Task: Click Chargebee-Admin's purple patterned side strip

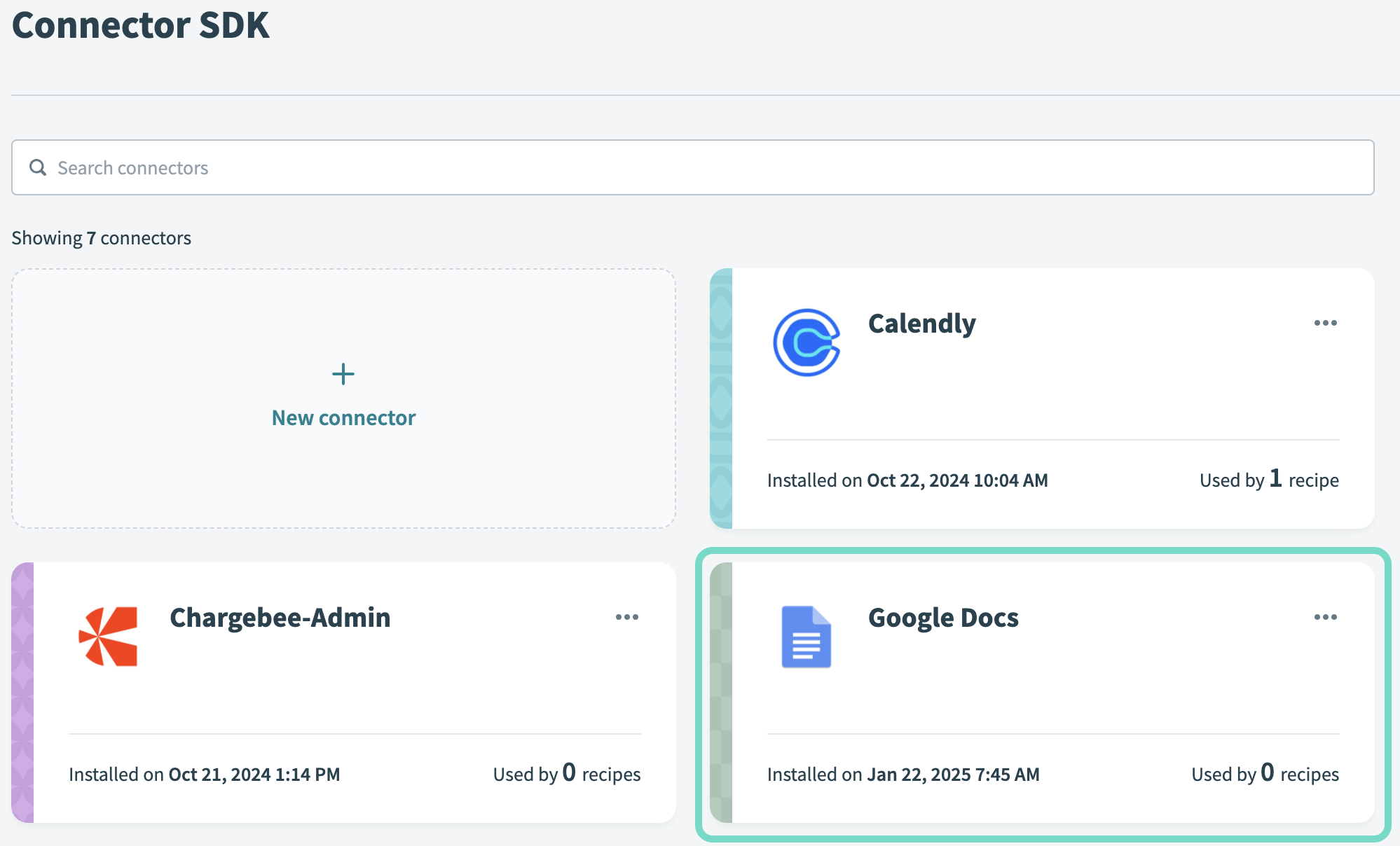Action: pos(22,692)
